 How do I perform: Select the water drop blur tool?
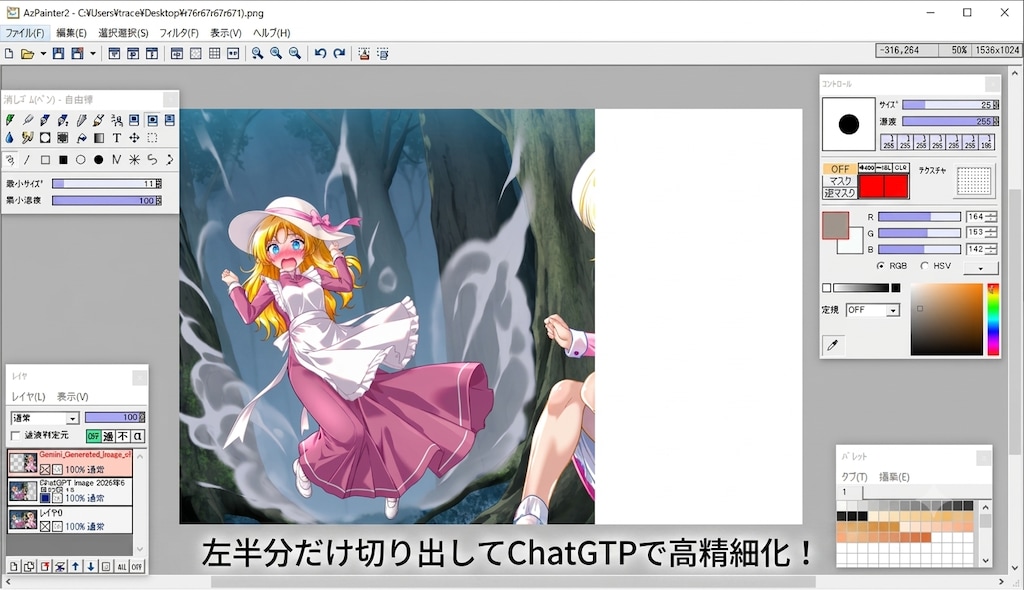click(10, 138)
